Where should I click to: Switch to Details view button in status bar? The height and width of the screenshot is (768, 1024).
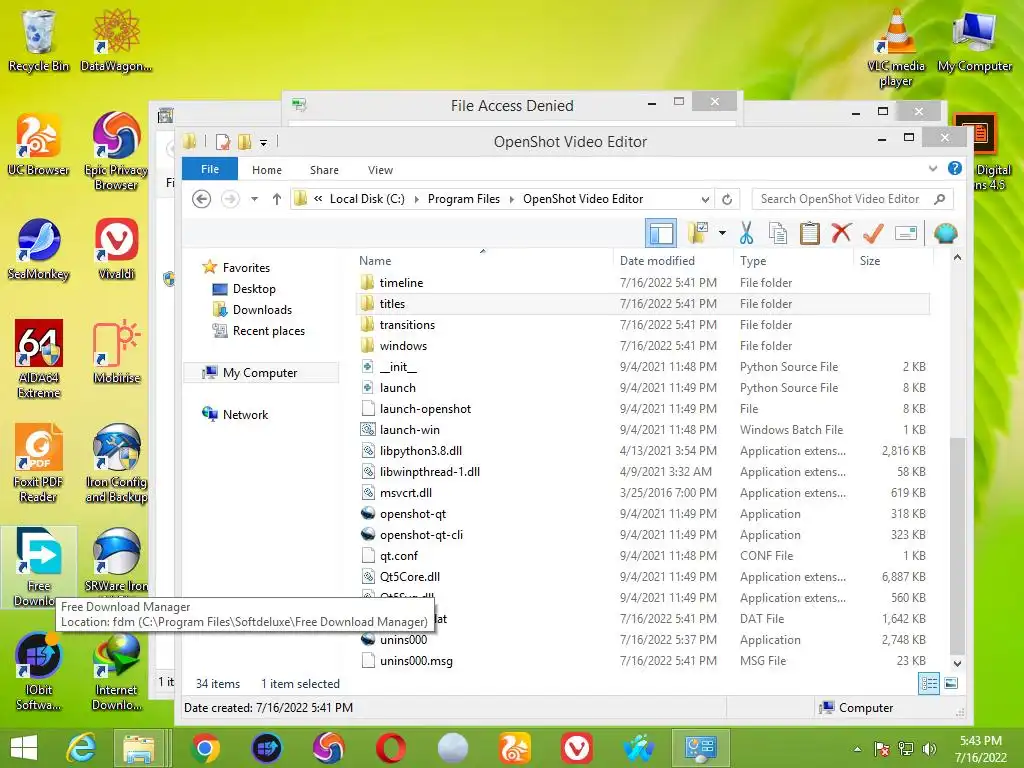pos(929,683)
